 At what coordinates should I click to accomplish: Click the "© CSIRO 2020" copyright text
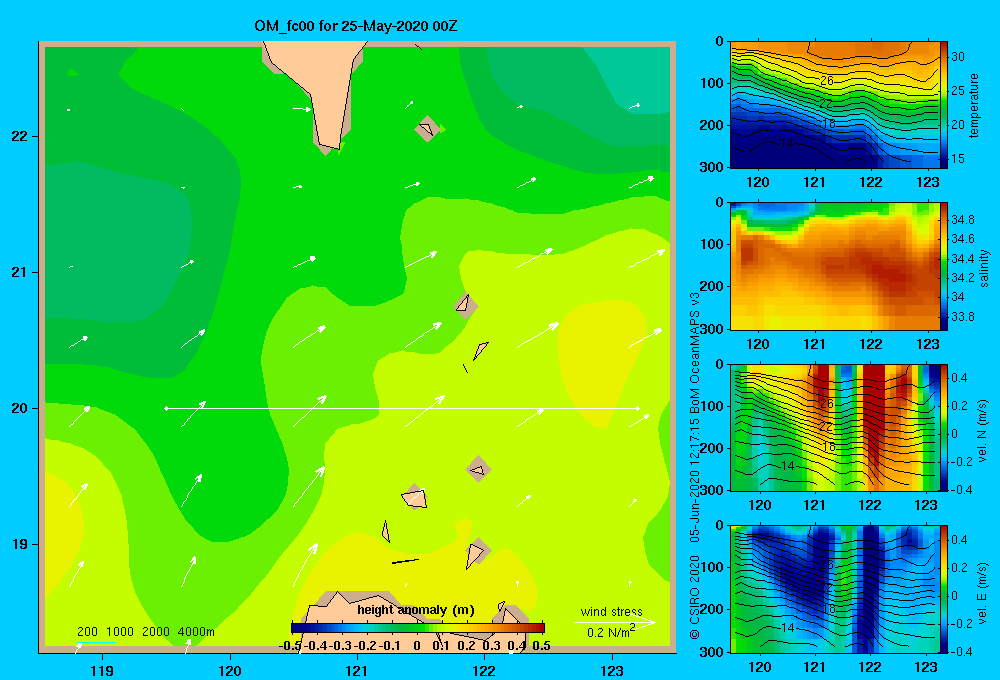[695, 597]
